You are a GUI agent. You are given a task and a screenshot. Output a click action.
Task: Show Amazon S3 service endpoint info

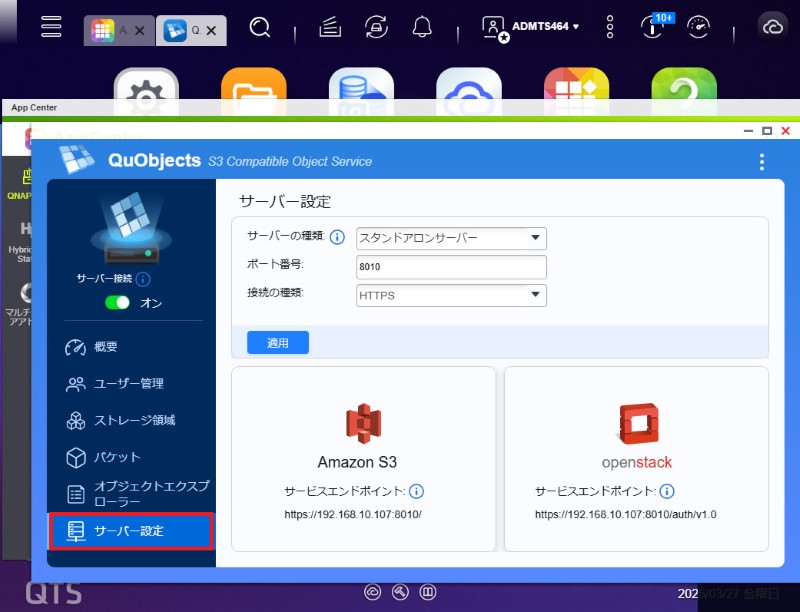[417, 491]
